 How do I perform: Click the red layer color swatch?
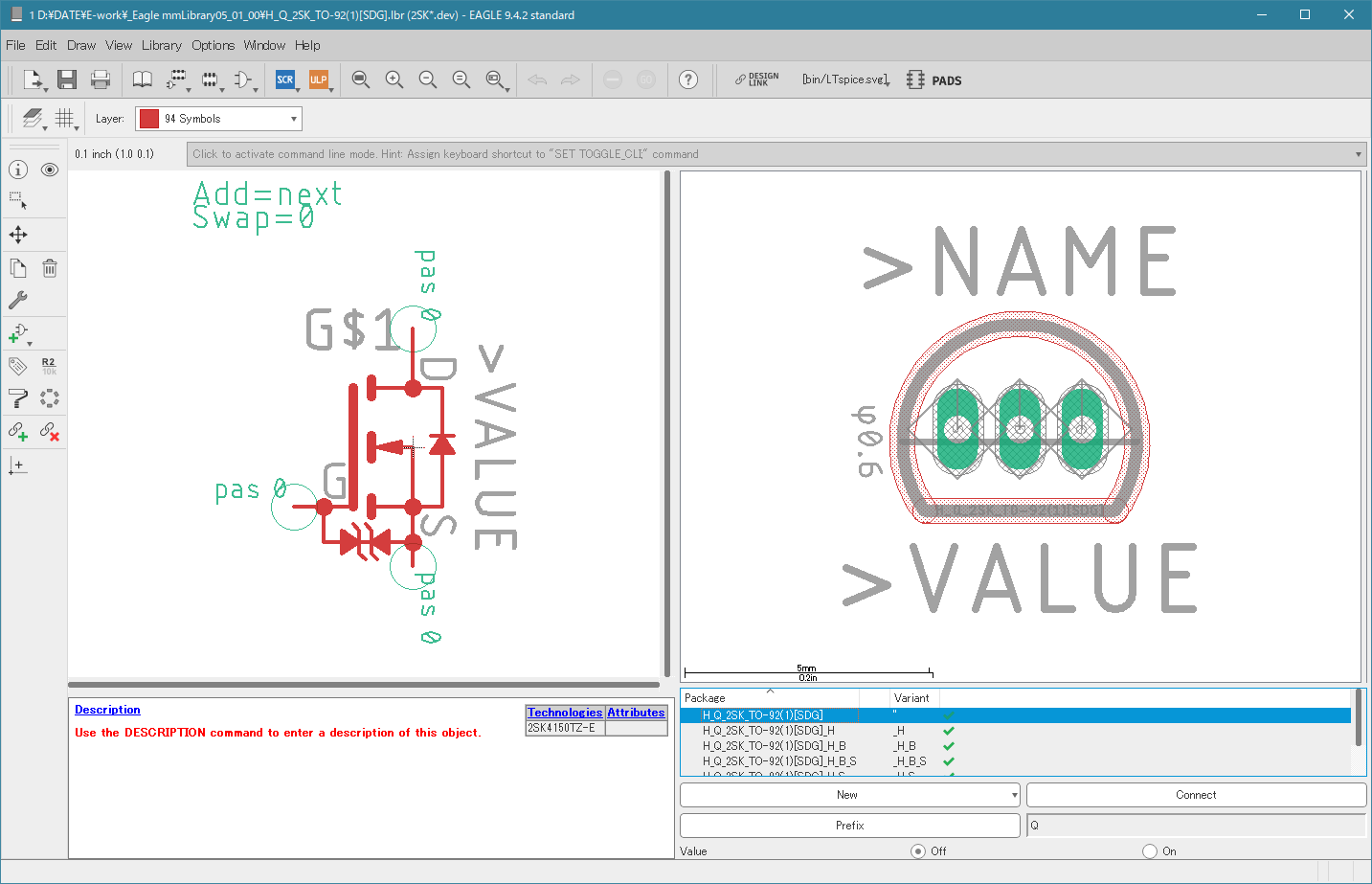click(x=149, y=119)
